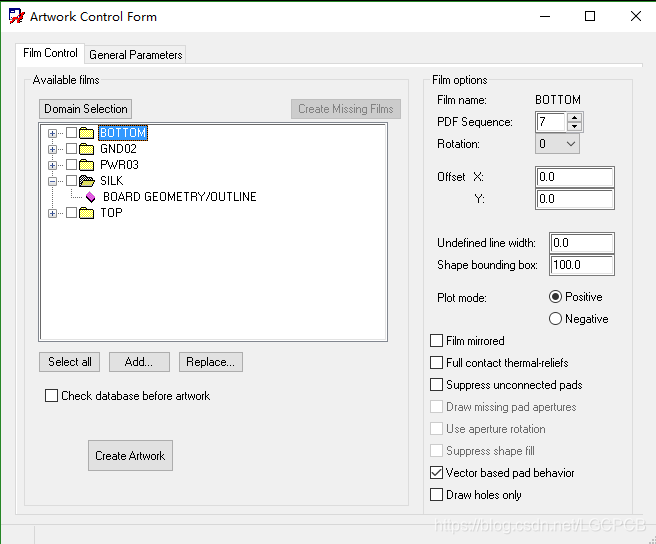The image size is (656, 544).
Task: Check the GND02 film checkbox
Action: (x=72, y=149)
